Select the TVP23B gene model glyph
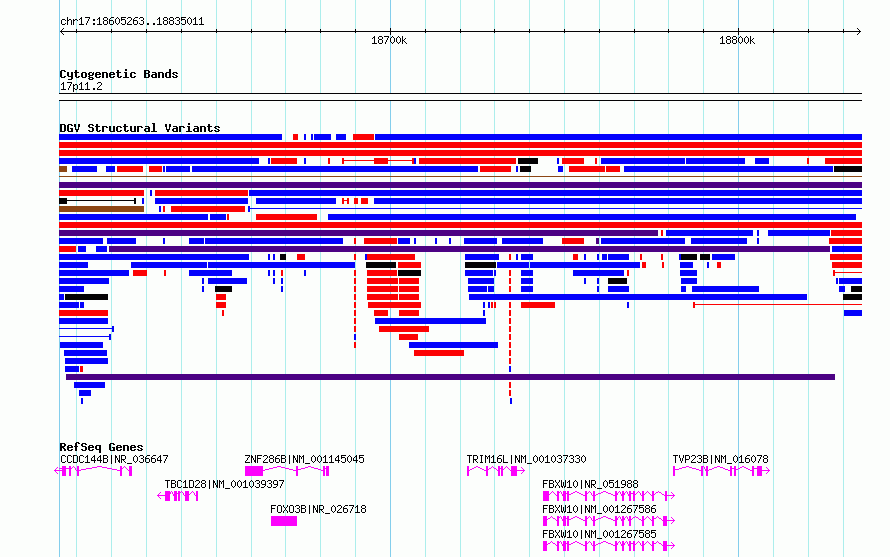 (721, 471)
